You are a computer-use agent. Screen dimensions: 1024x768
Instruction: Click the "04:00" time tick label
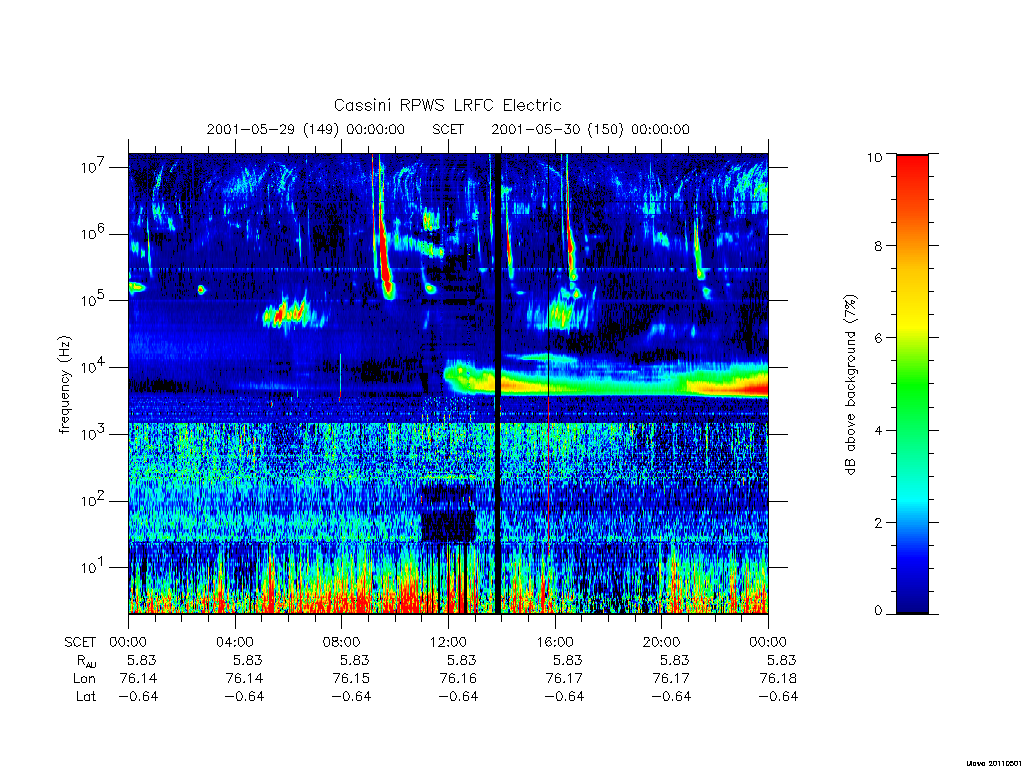pos(235,642)
